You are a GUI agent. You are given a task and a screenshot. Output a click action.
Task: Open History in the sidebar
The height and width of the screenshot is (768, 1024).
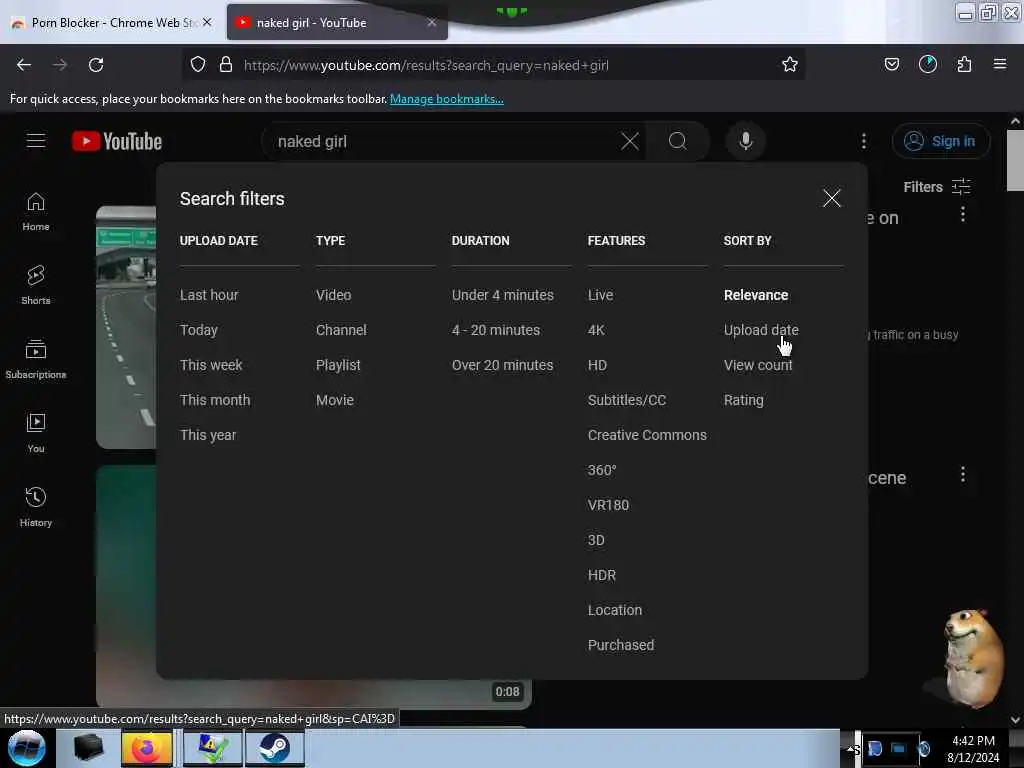click(x=36, y=507)
